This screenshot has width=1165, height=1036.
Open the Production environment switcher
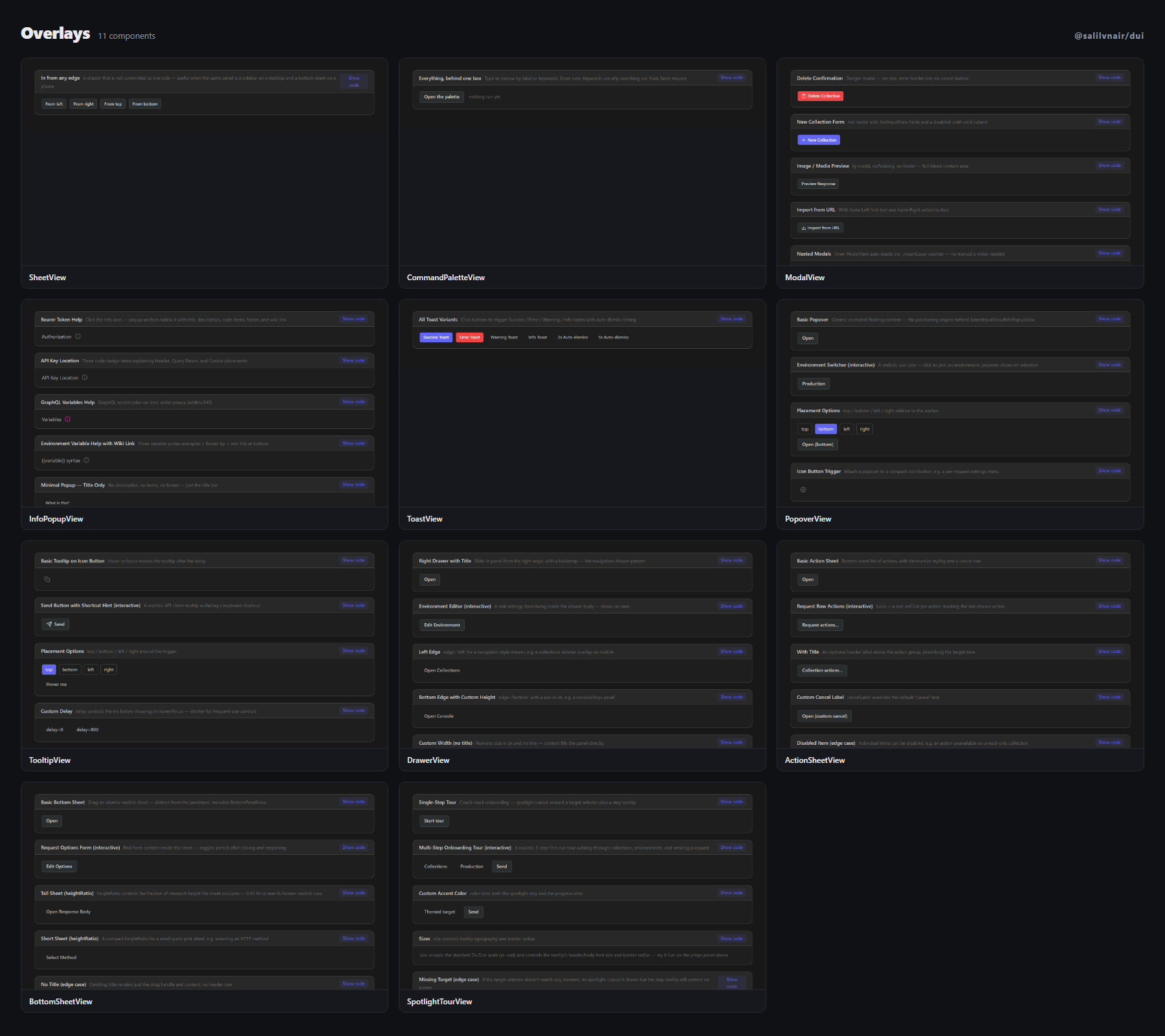[x=814, y=384]
